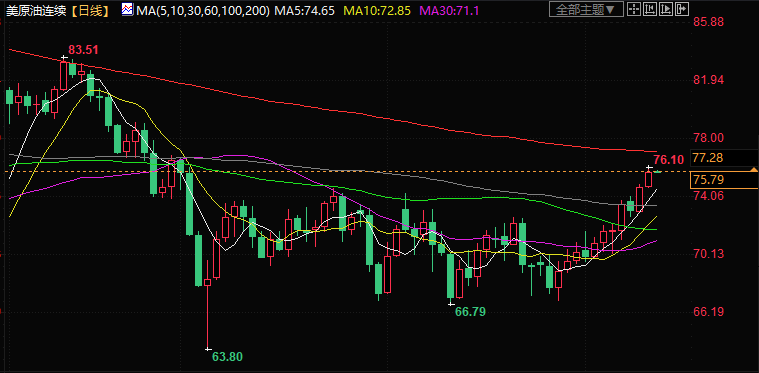
Task: Open MA(5,10,30,60,100,200) indicator parameters
Action: tap(202, 10)
